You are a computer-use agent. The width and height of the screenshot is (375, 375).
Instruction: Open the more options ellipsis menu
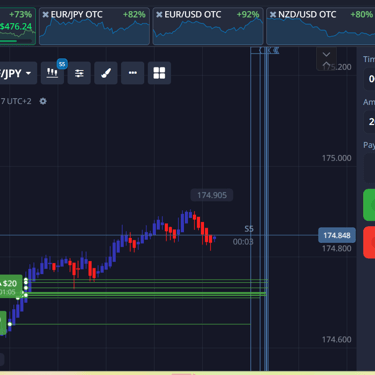133,73
